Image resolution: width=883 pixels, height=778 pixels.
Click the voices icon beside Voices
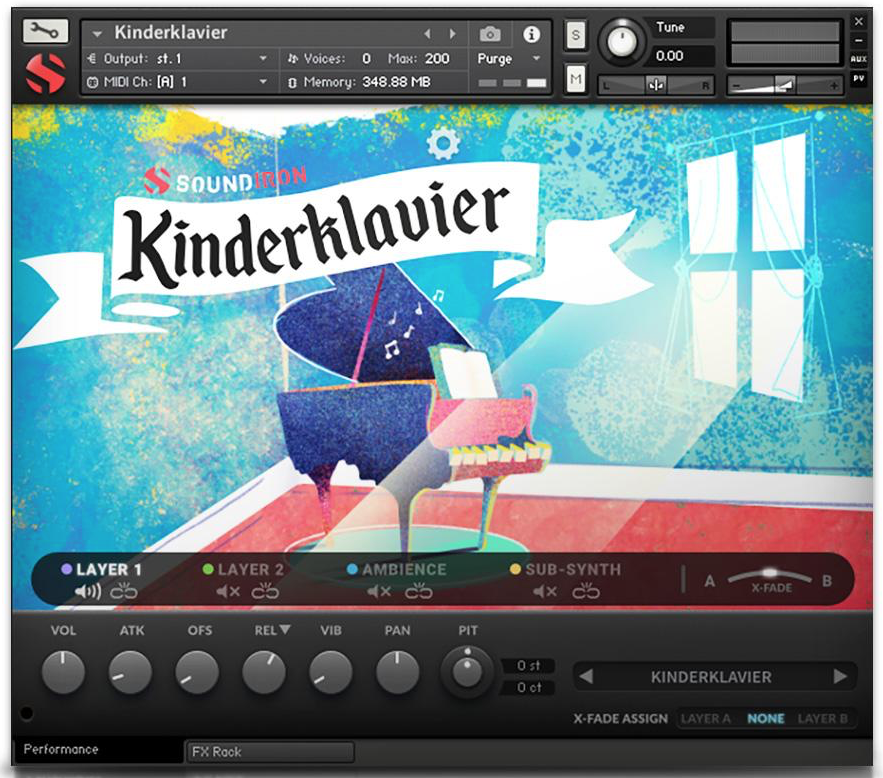coord(292,59)
